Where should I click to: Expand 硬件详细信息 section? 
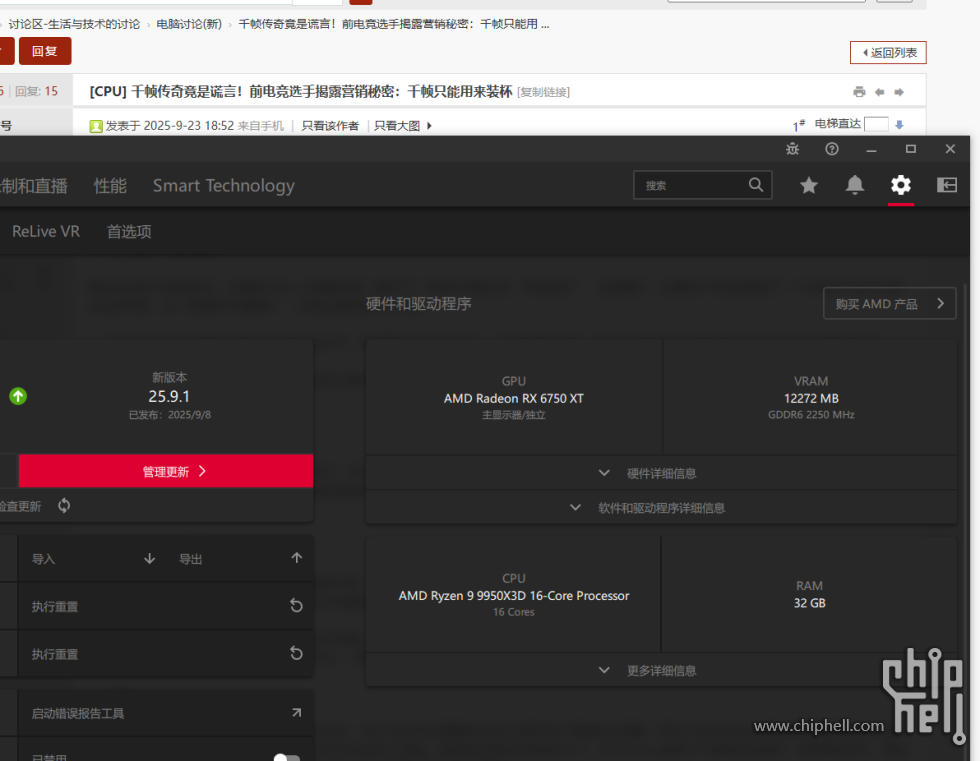(661, 473)
